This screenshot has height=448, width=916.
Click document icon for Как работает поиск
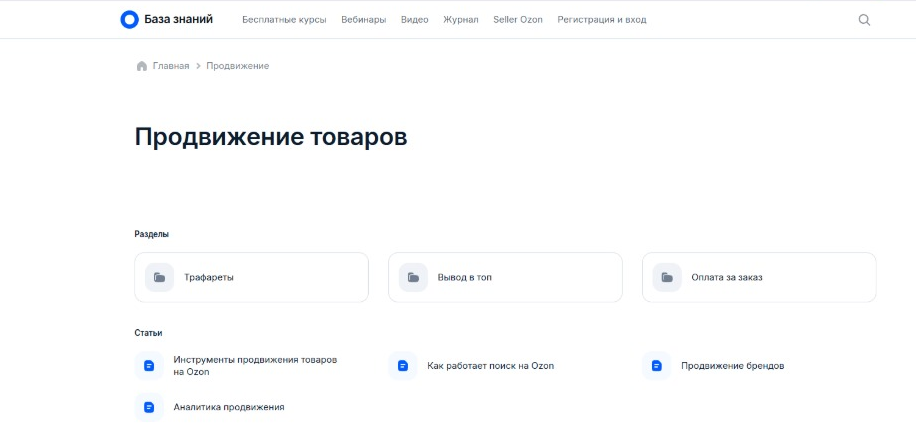tap(403, 366)
